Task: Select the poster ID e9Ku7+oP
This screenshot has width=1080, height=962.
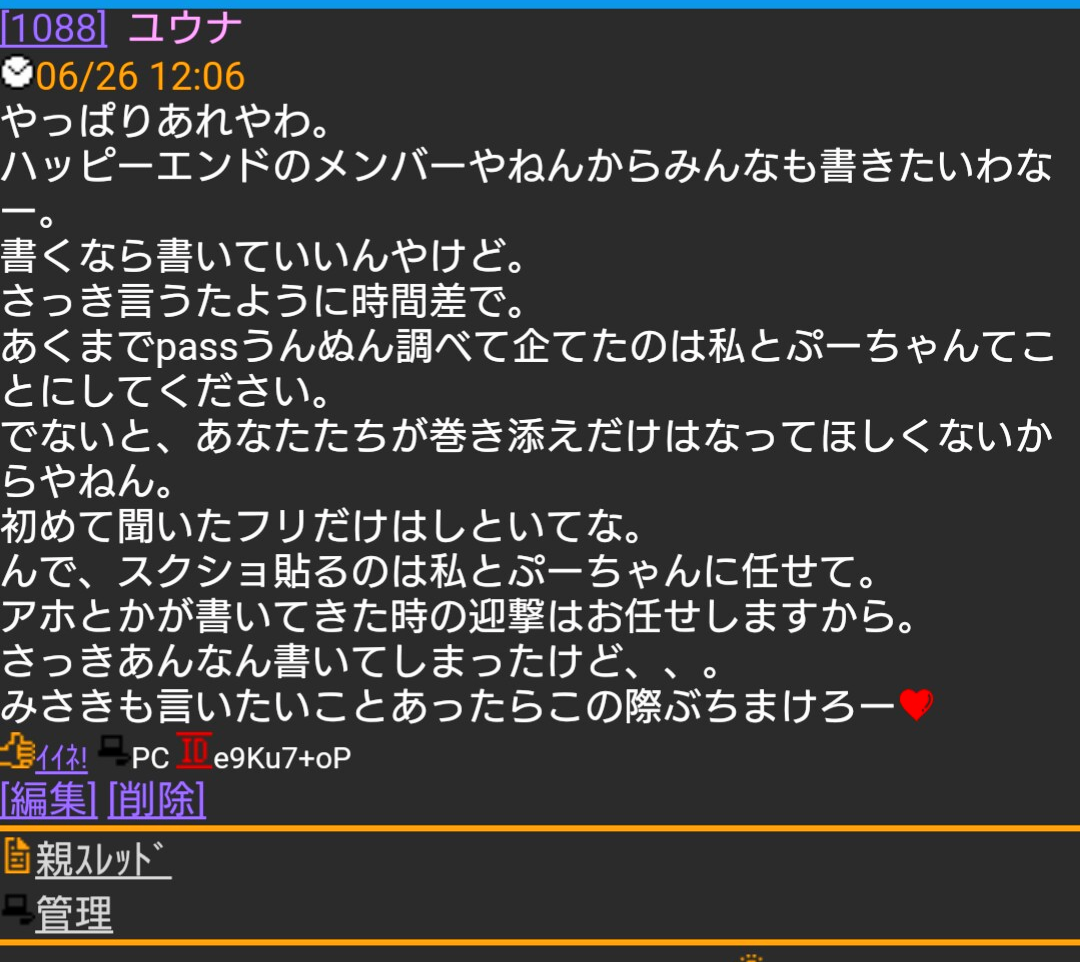Action: (282, 758)
